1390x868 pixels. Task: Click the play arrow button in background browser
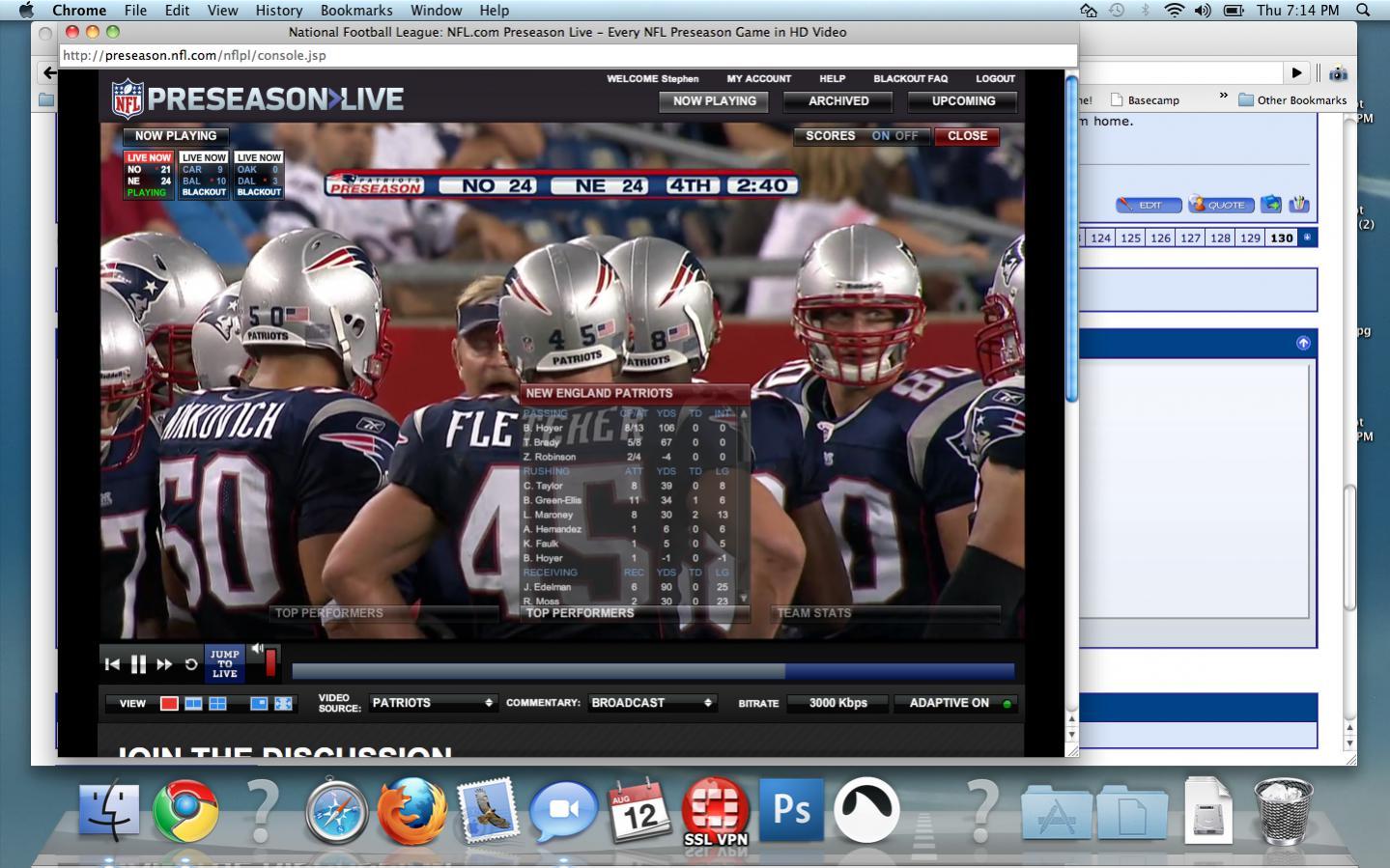(1296, 72)
